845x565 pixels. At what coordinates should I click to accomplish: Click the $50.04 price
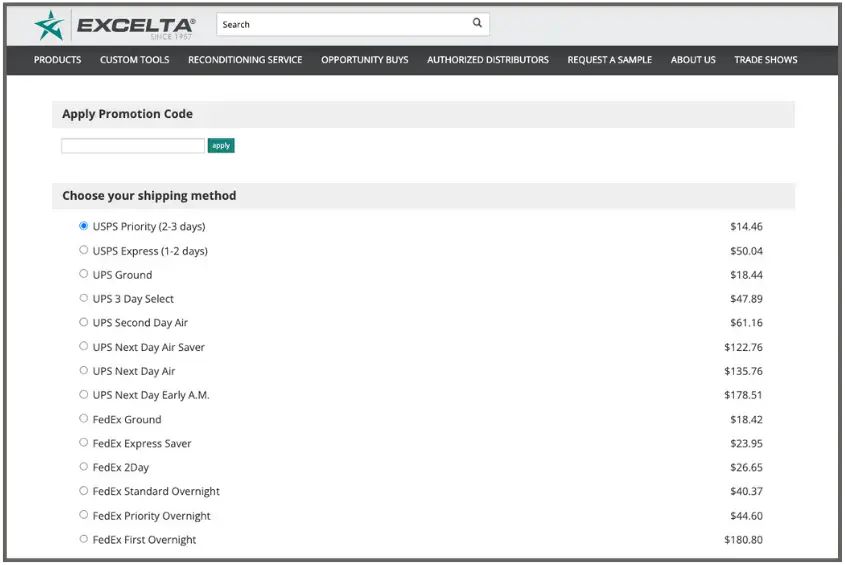coord(746,251)
